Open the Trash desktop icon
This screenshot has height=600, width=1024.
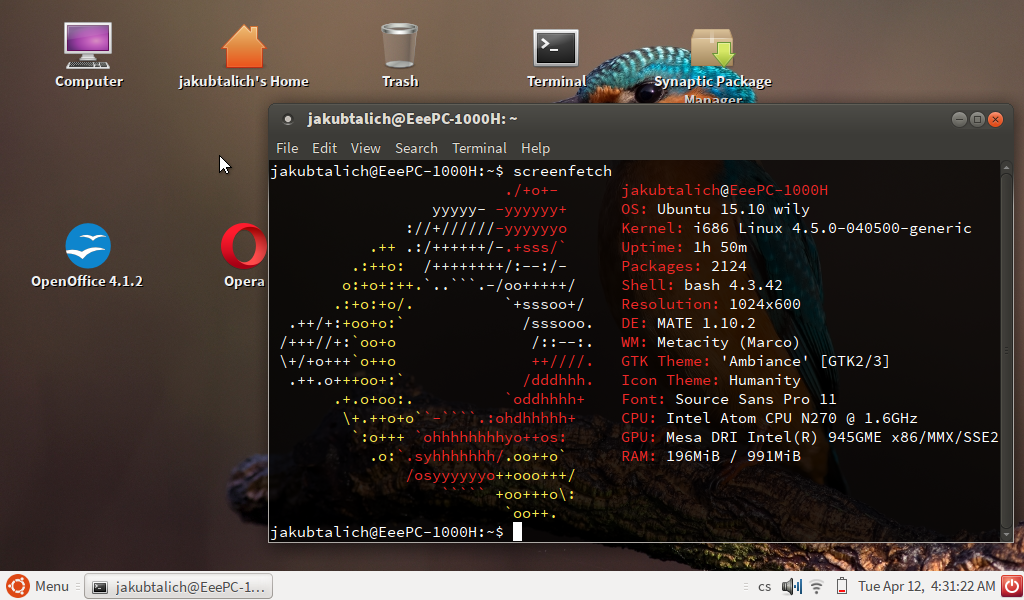399,46
